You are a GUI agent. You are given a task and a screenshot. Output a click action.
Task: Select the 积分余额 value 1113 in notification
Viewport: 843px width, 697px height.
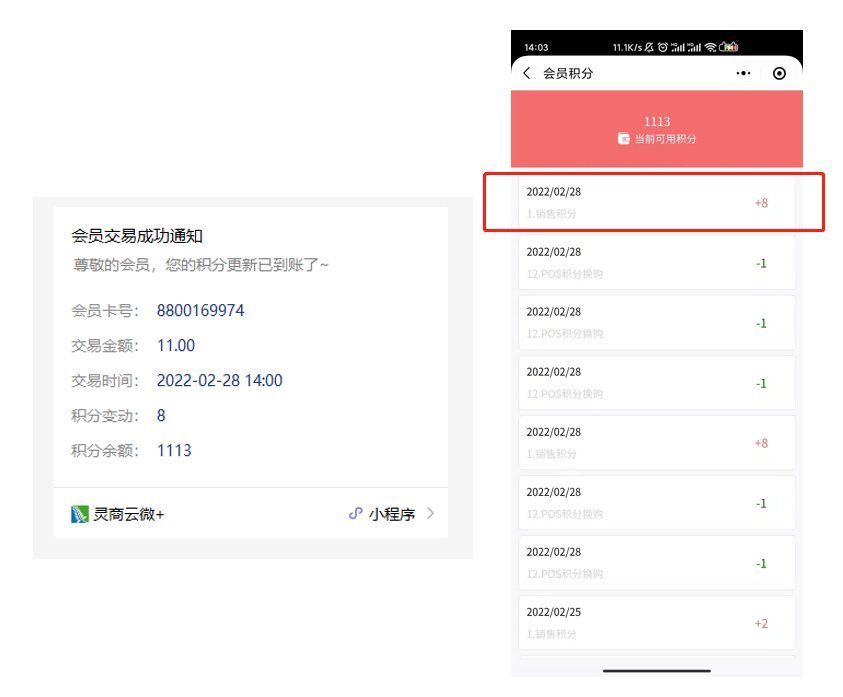174,450
